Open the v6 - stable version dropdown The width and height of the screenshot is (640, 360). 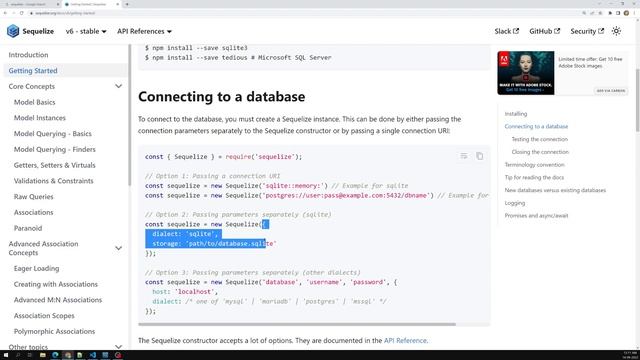click(86, 31)
